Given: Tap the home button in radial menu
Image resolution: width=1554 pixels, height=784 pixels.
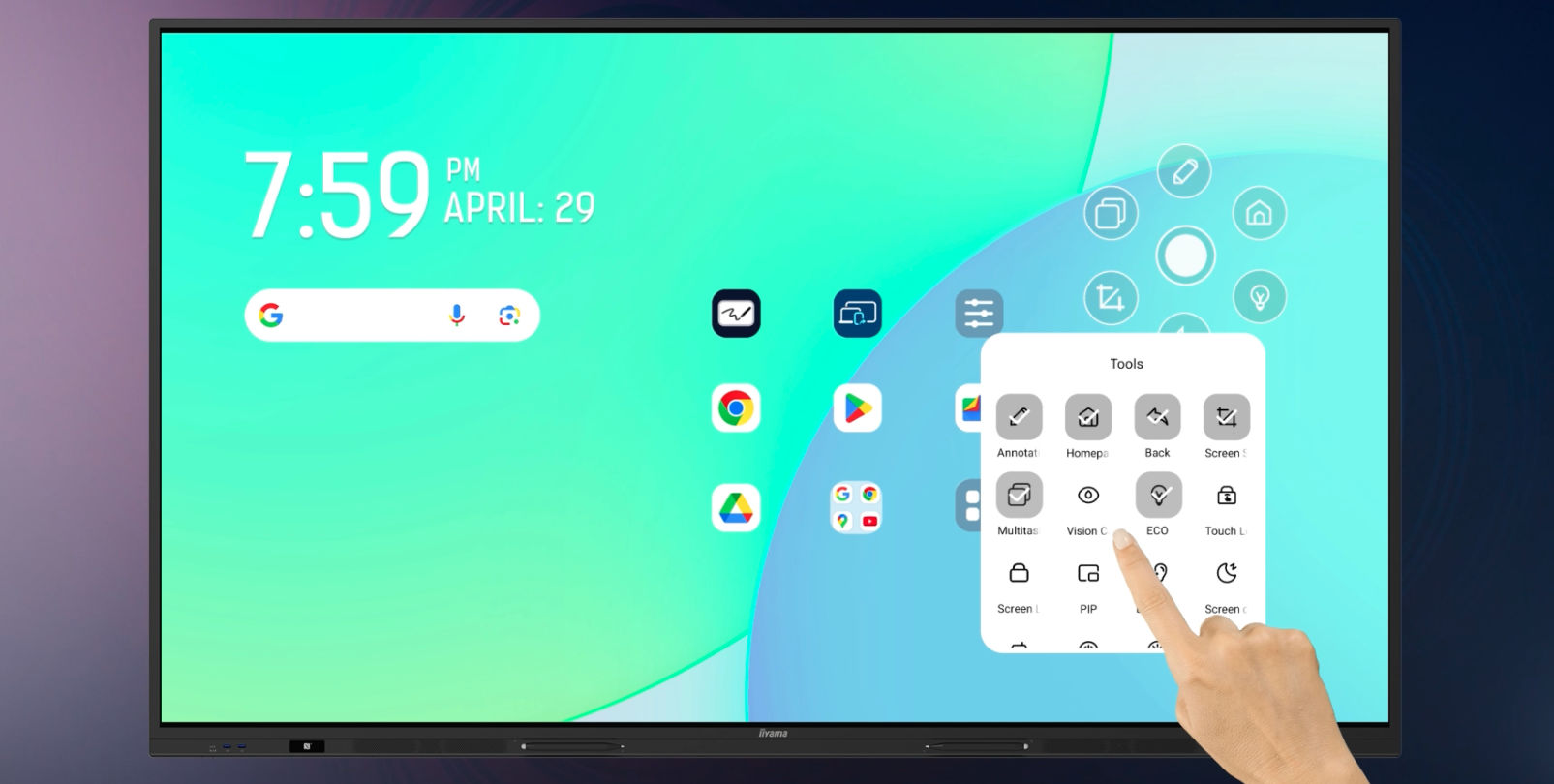Looking at the screenshot, I should click(1259, 213).
